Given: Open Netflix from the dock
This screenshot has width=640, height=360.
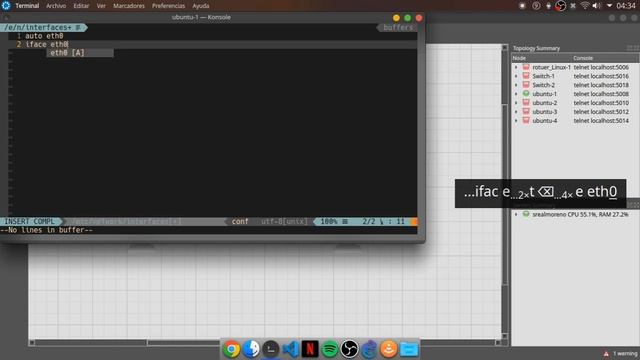Looking at the screenshot, I should click(310, 349).
